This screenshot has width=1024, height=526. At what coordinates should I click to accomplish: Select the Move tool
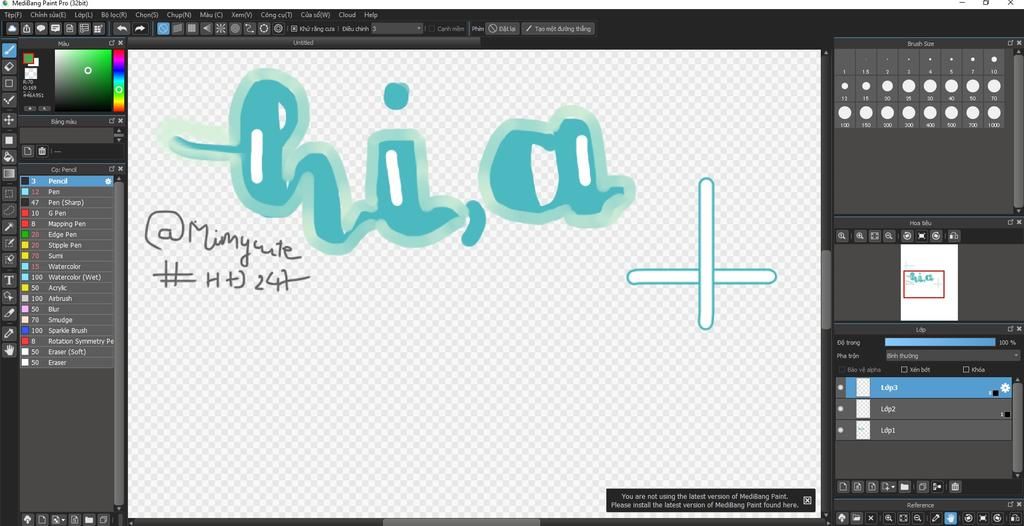(x=9, y=120)
